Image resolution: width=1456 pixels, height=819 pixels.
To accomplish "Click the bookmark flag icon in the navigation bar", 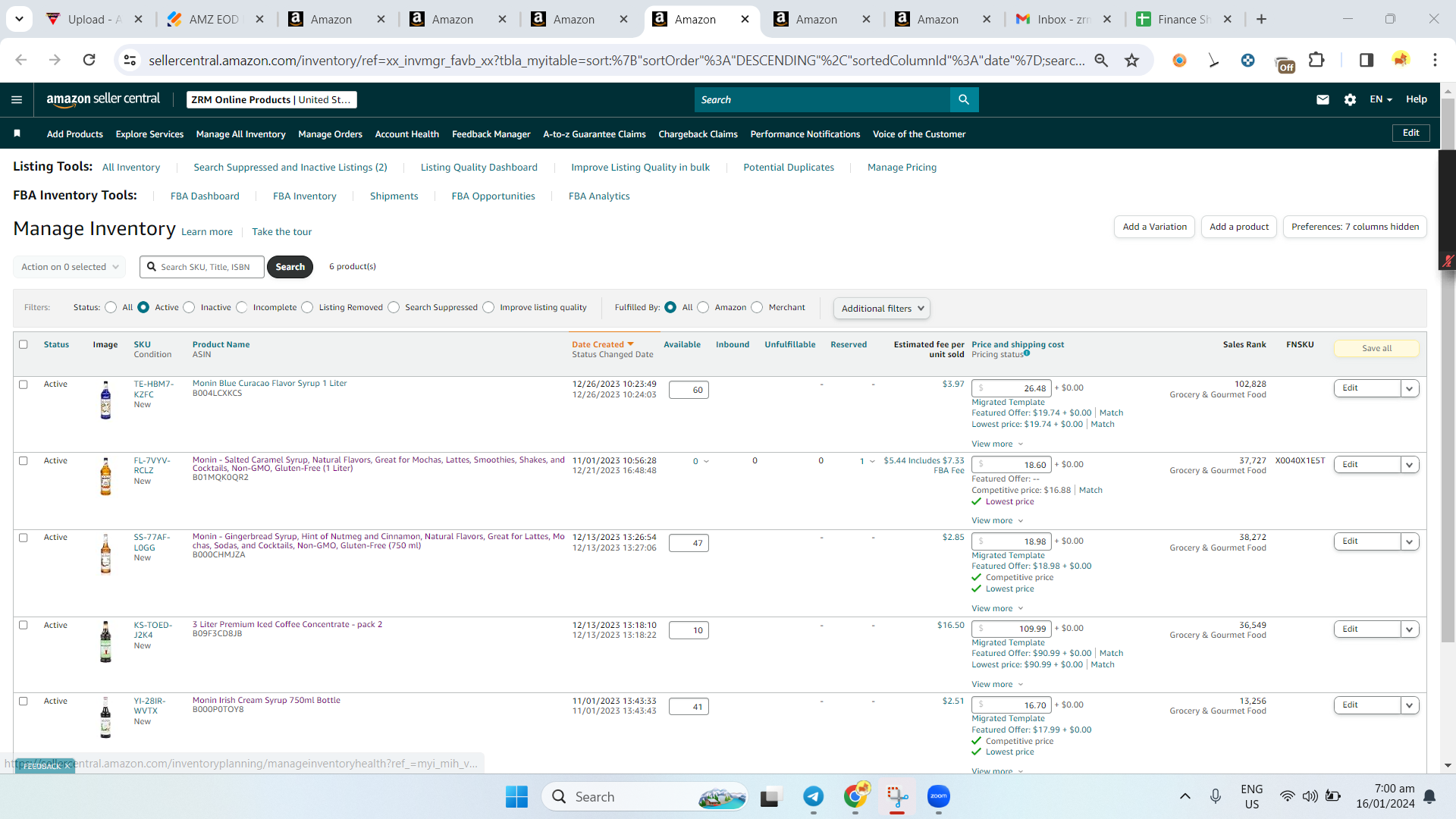I will coord(17,133).
